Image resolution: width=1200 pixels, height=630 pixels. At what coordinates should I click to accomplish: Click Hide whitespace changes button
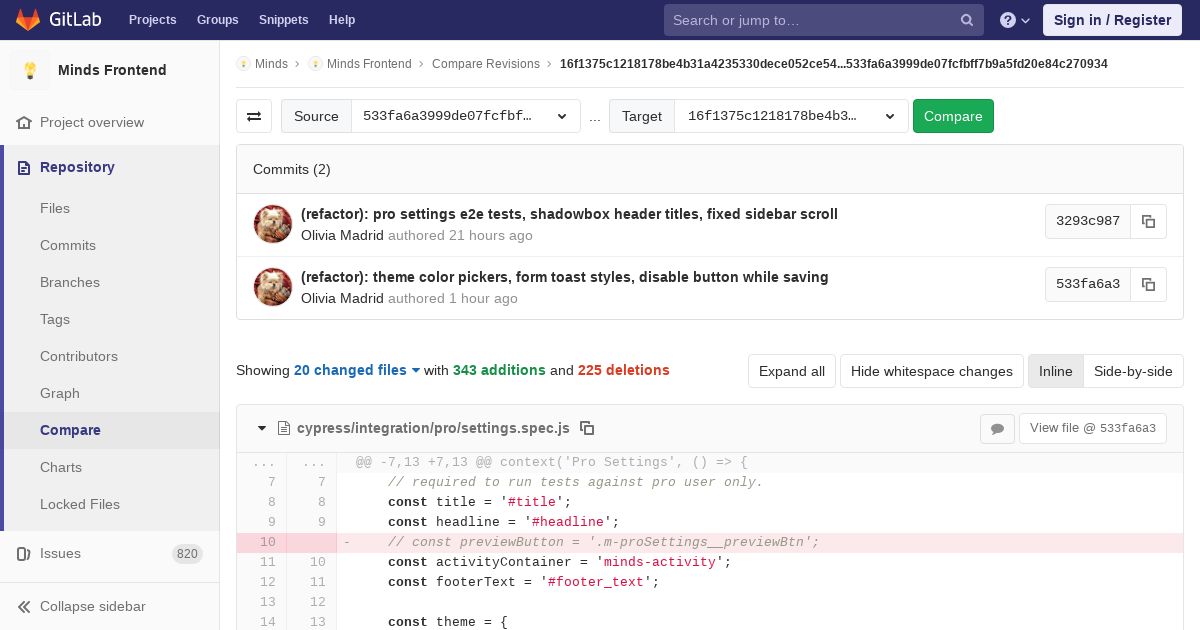point(932,371)
